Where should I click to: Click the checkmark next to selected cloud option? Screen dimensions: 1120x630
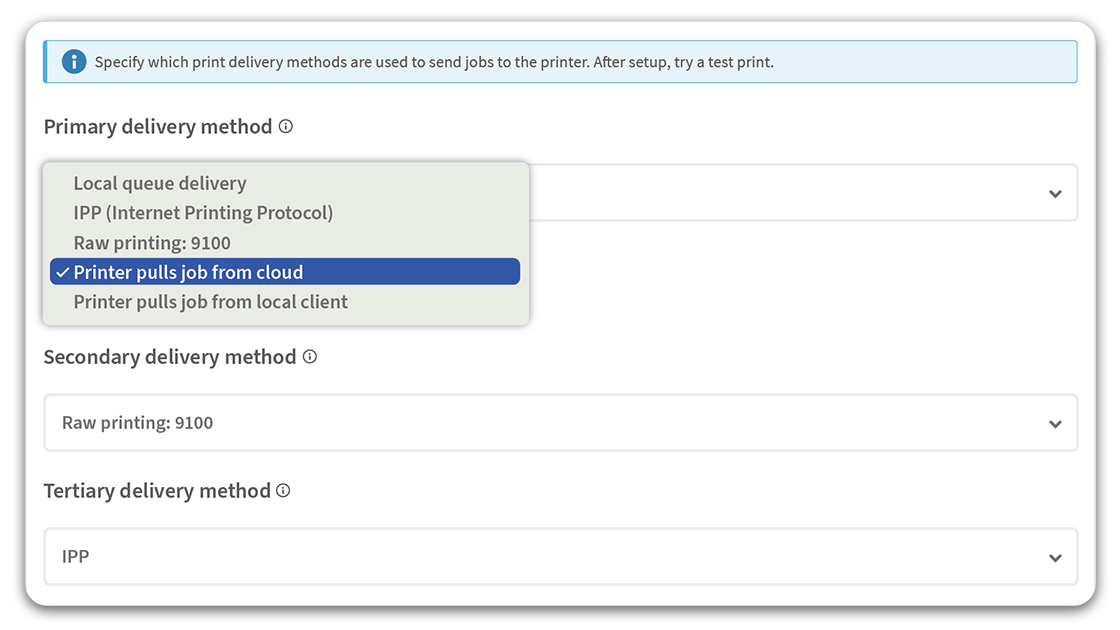(x=62, y=272)
